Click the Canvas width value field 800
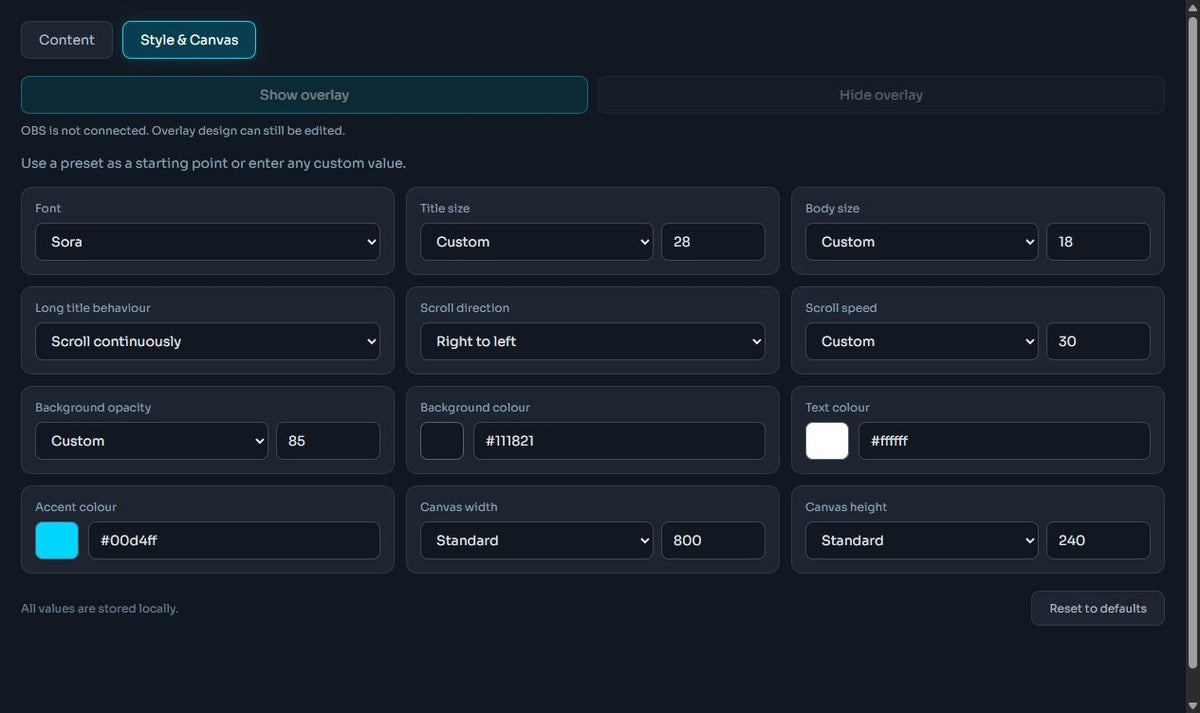 tap(713, 540)
